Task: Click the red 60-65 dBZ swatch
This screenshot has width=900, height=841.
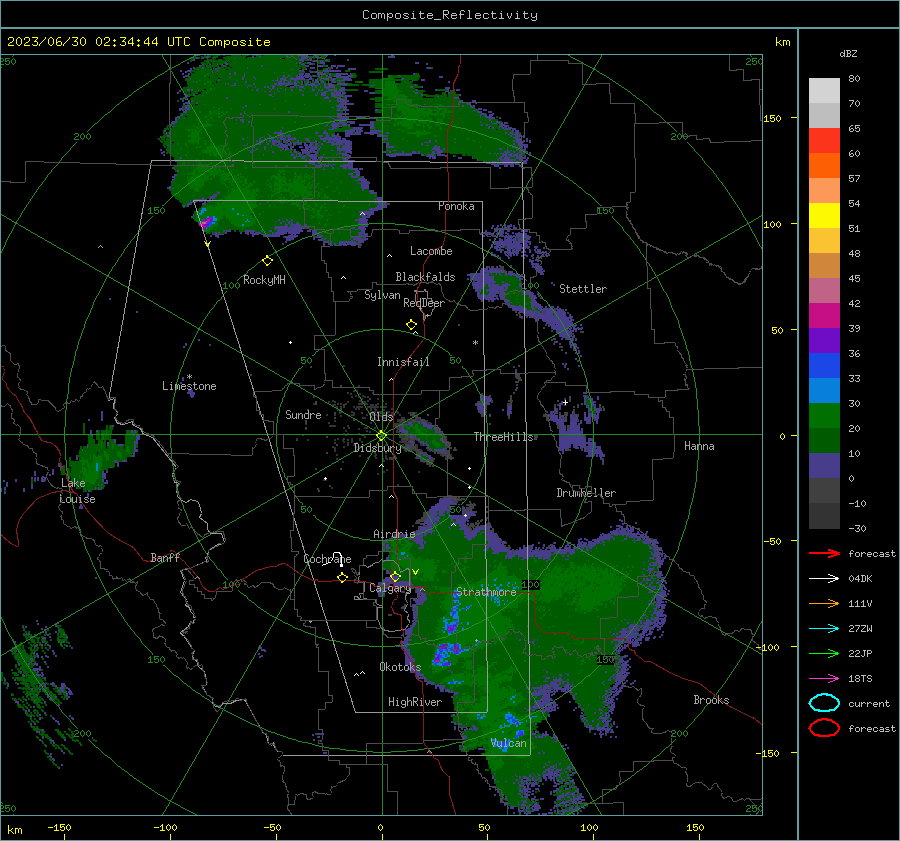Action: (824, 141)
